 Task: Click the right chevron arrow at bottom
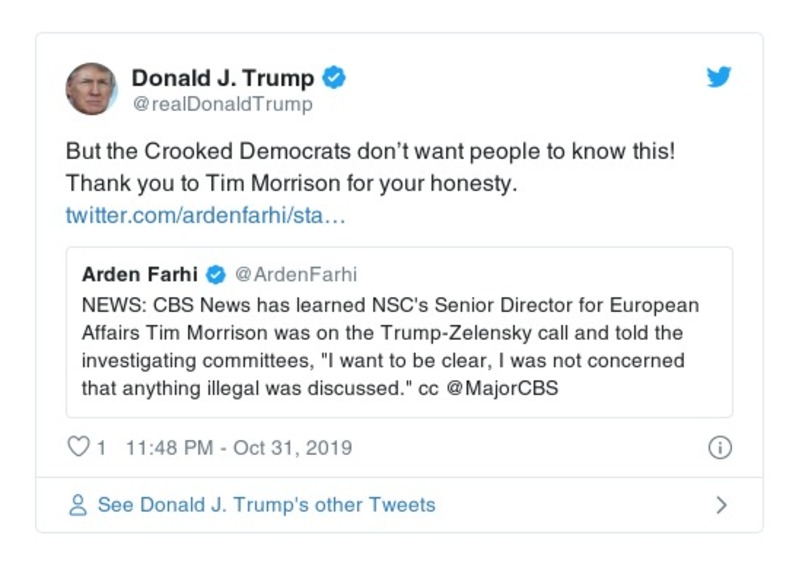[721, 505]
